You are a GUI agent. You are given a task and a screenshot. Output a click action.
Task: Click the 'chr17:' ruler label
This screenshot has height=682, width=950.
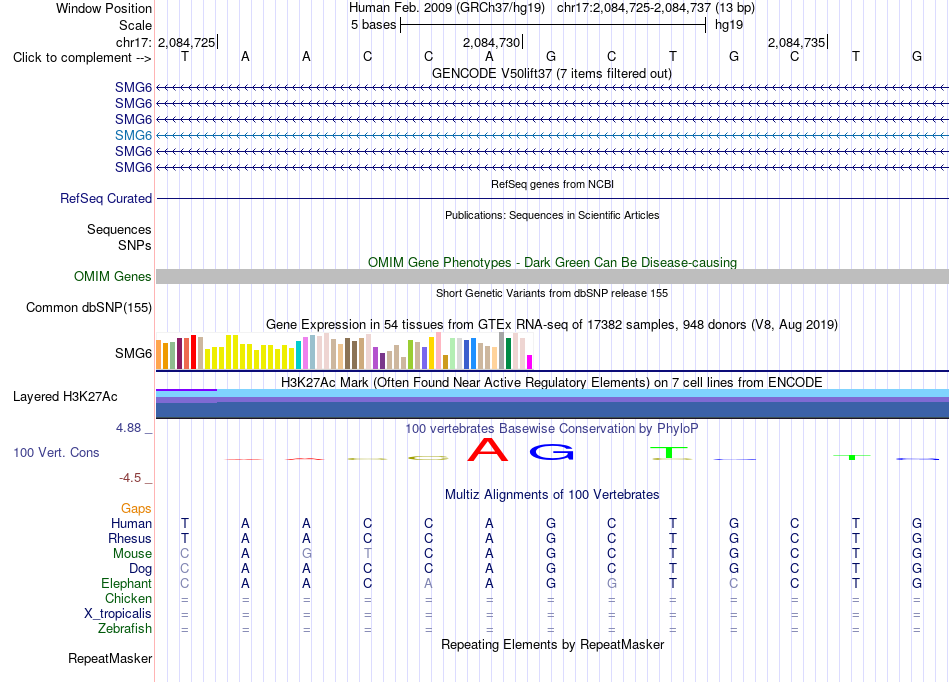click(x=134, y=42)
